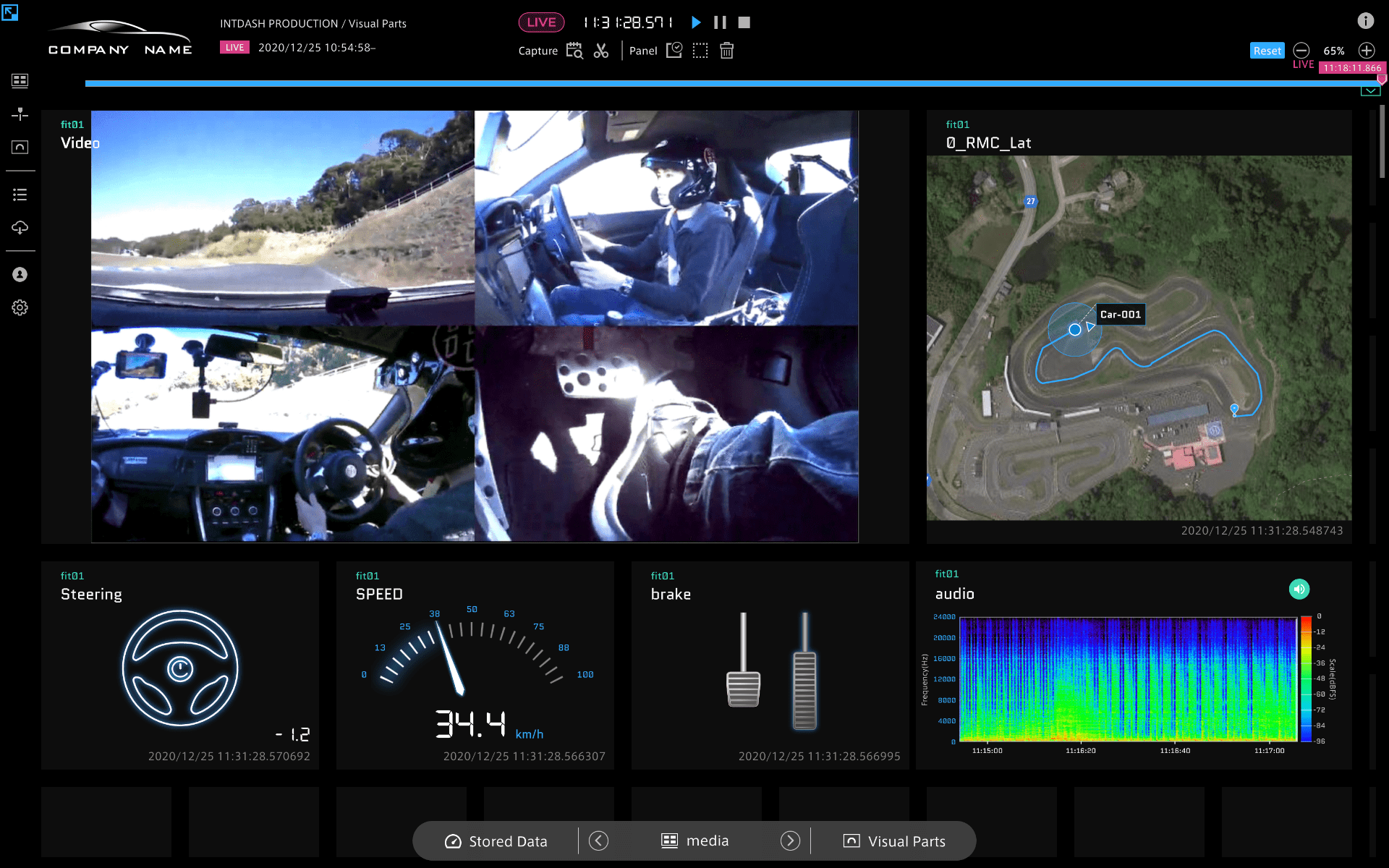This screenshot has width=1389, height=868.
Task: Open the user account icon in sidebar
Action: point(20,274)
